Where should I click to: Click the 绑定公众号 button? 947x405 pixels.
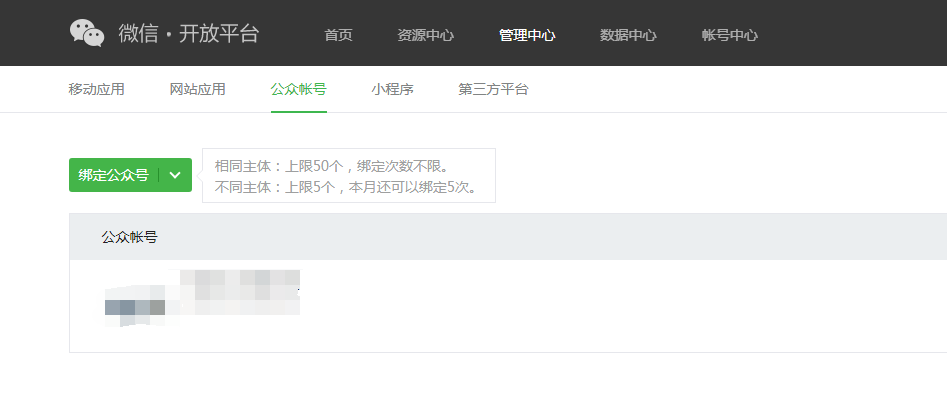[114, 175]
